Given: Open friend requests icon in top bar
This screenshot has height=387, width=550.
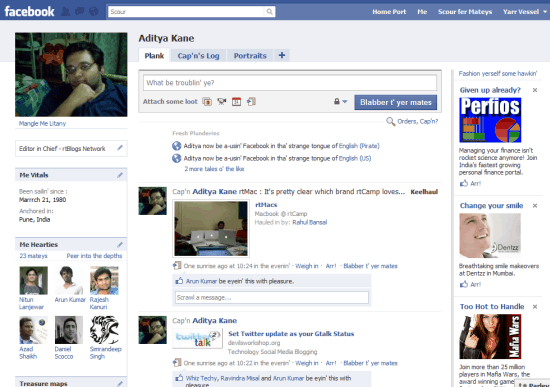Looking at the screenshot, I should click(66, 12).
